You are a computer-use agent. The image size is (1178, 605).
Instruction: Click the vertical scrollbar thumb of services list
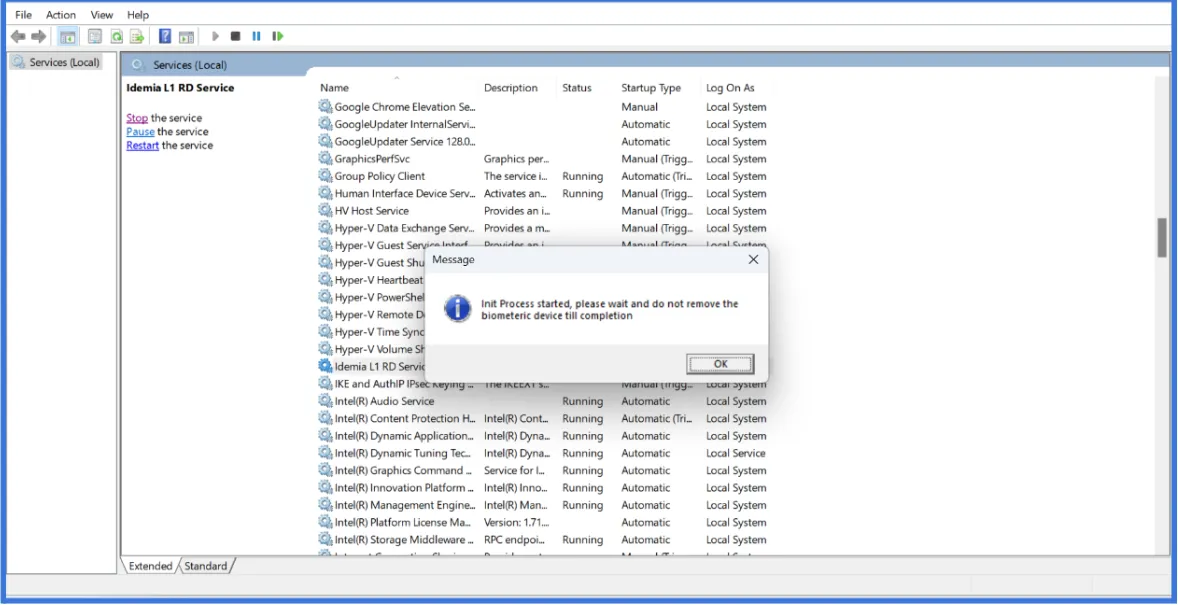pyautogui.click(x=1162, y=237)
